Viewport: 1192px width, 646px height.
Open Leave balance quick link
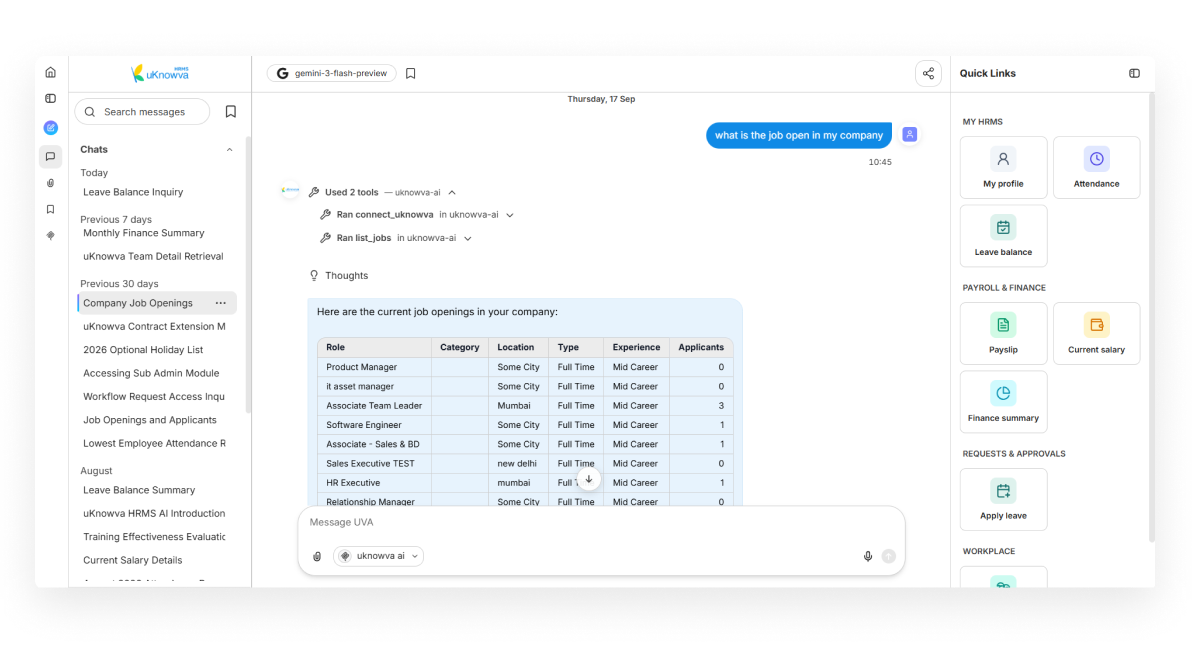coord(1003,236)
